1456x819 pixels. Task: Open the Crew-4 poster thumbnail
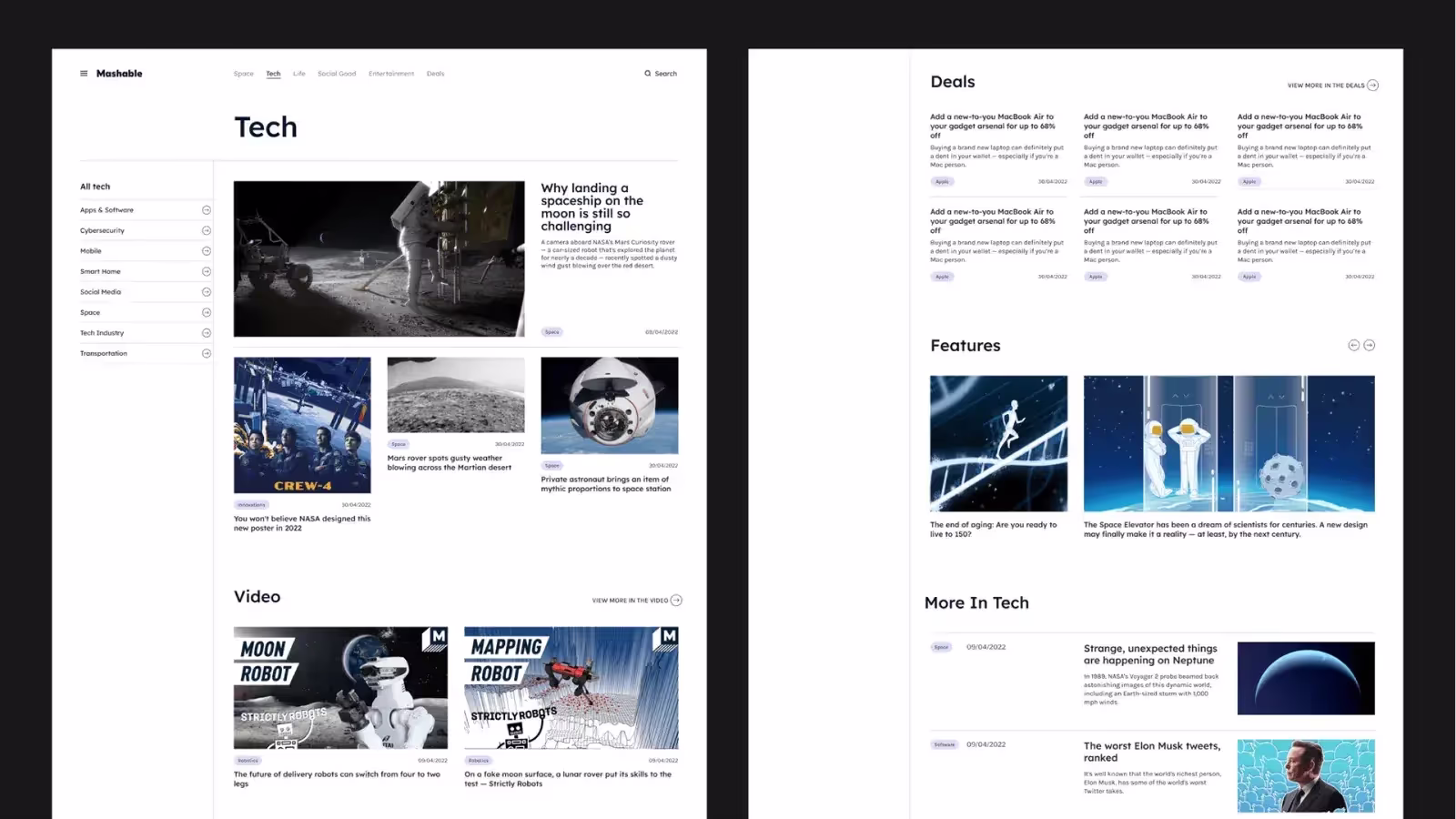pyautogui.click(x=302, y=425)
